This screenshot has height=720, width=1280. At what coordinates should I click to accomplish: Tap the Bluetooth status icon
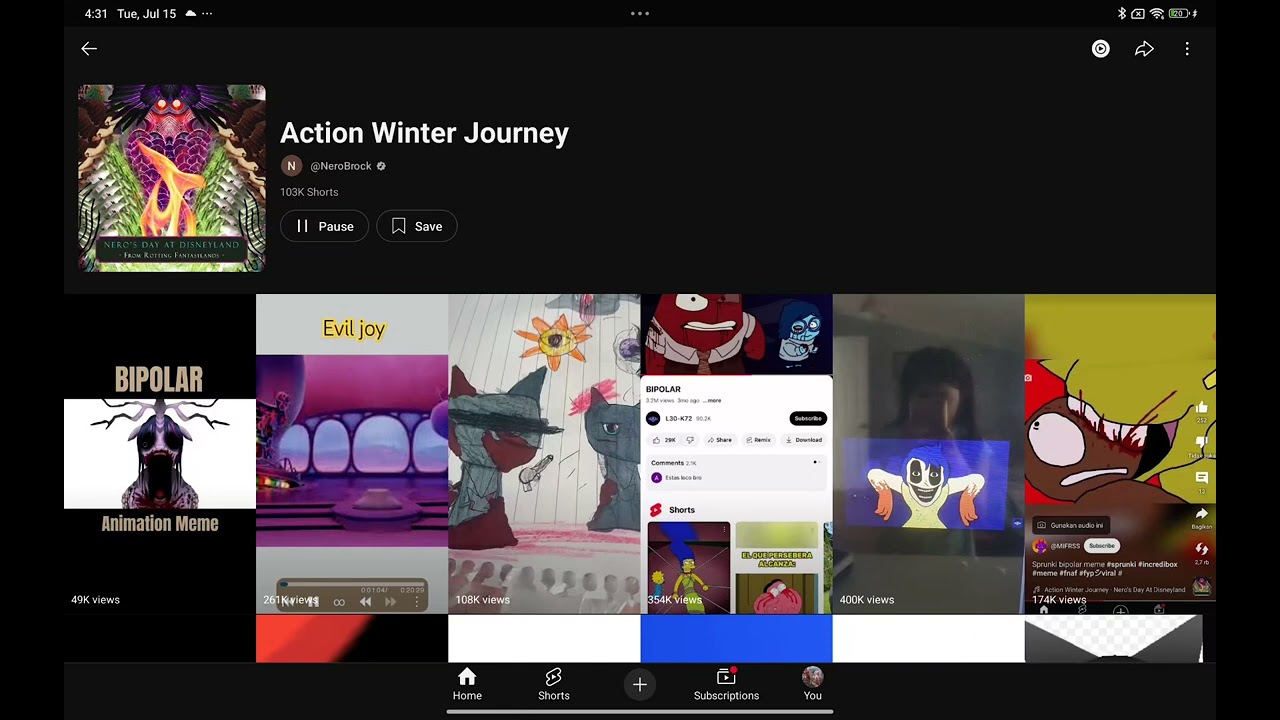(x=1122, y=14)
